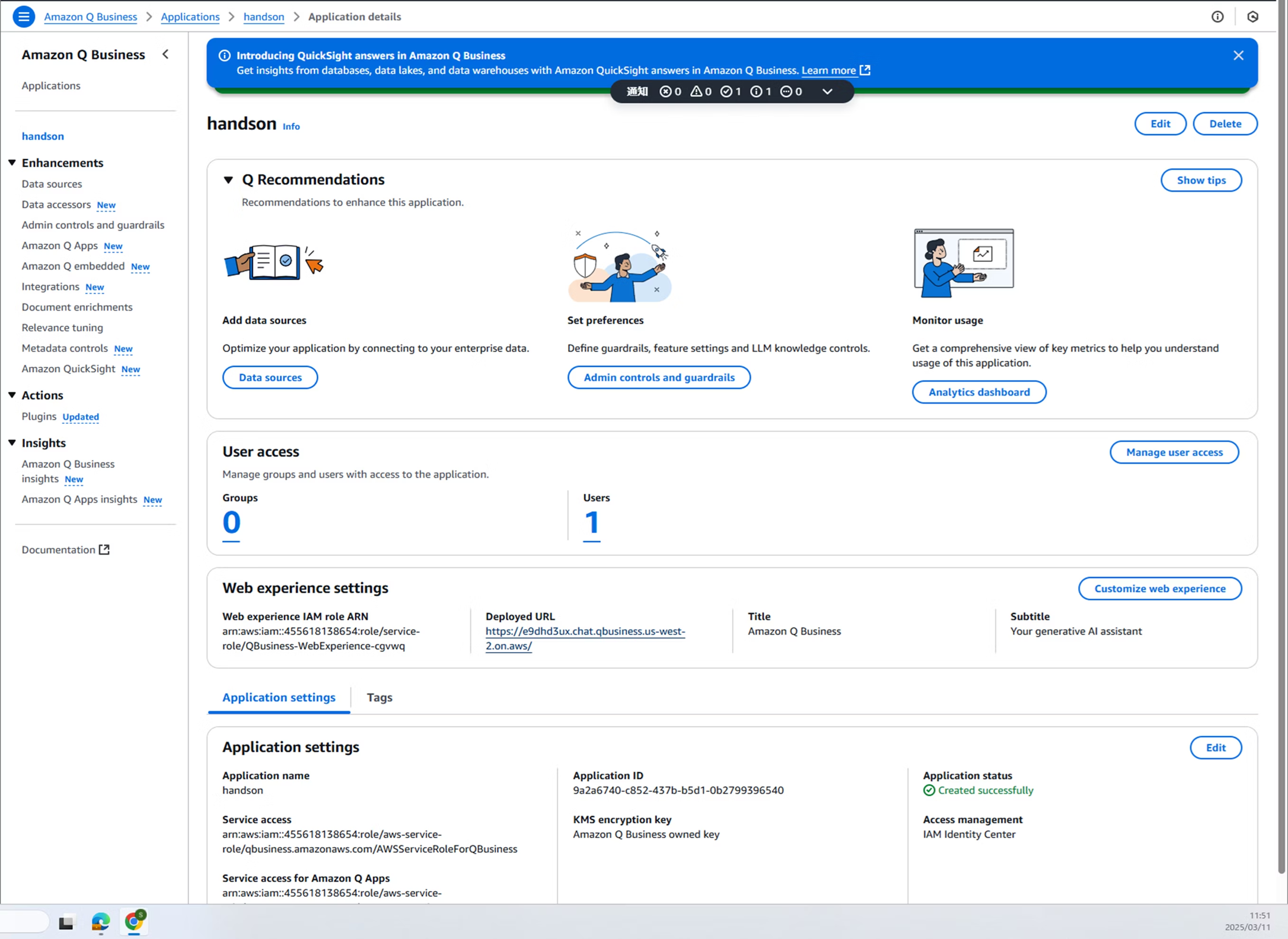Open Microsoft Edge from taskbar
This screenshot has height=939, width=1288.
(x=100, y=922)
